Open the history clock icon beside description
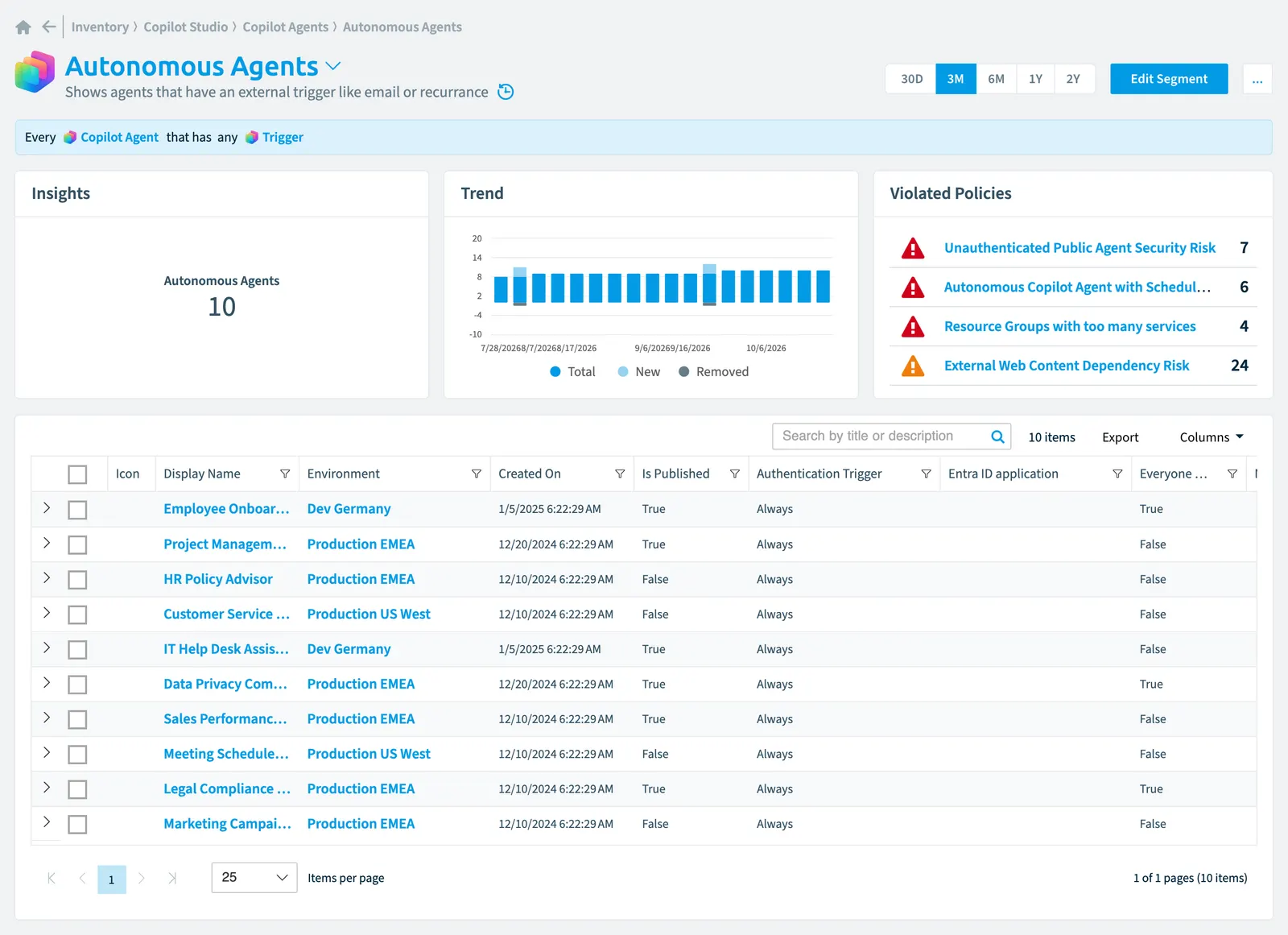Image resolution: width=1288 pixels, height=935 pixels. (506, 92)
